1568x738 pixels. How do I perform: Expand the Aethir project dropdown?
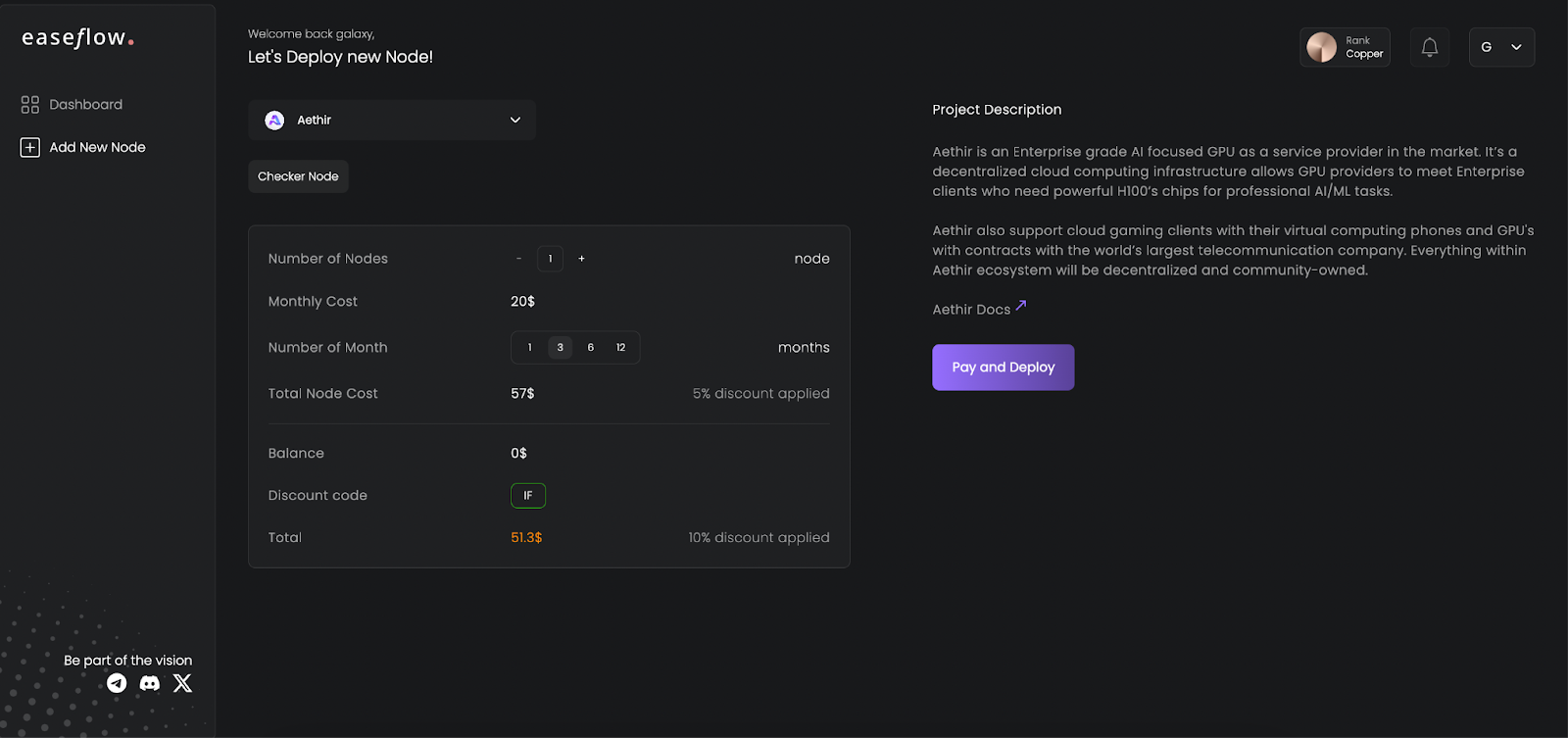392,120
